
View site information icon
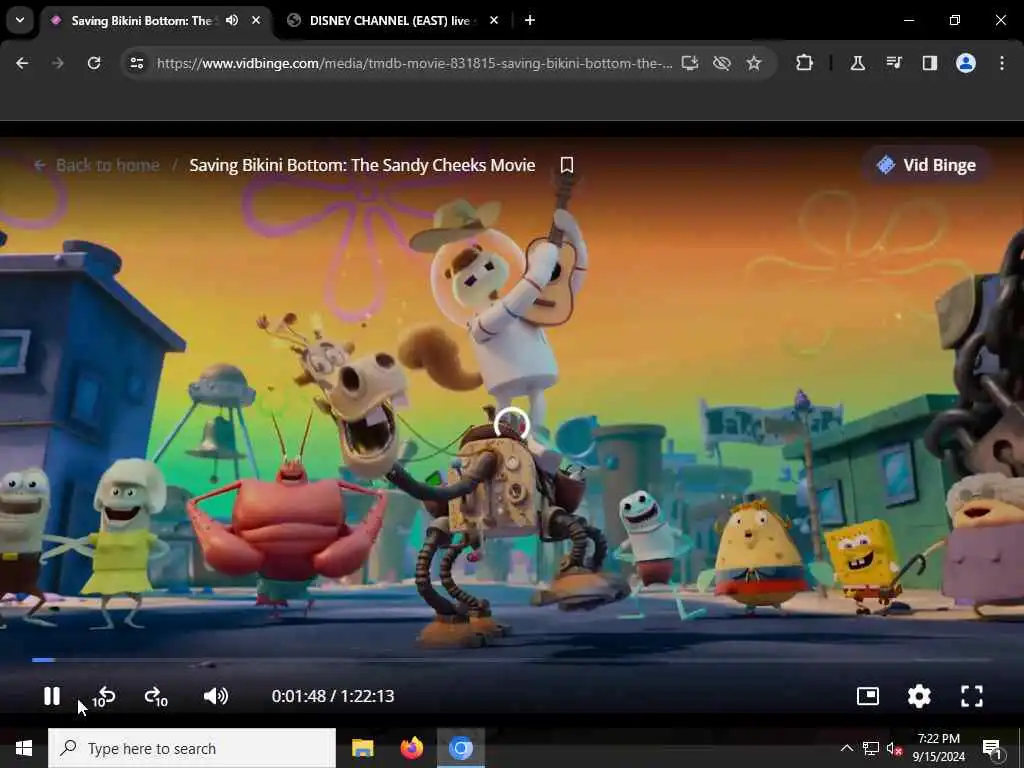[x=136, y=63]
